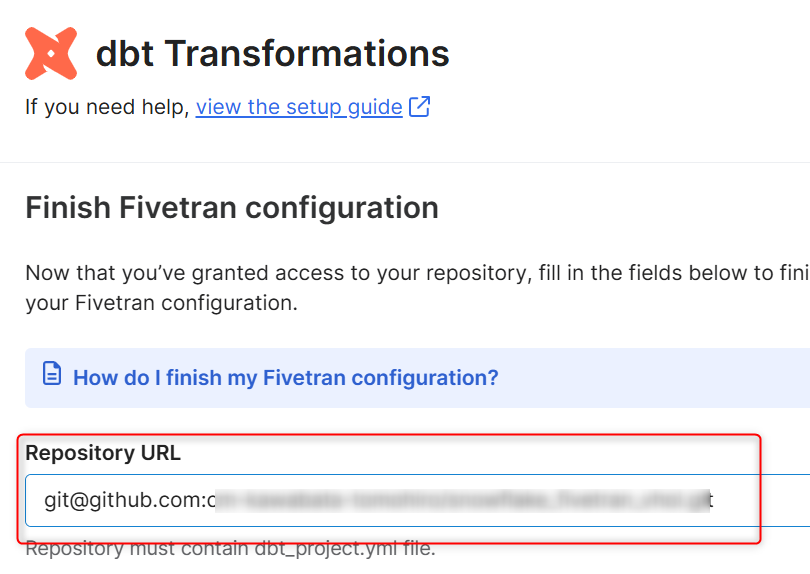This screenshot has height=574, width=810.
Task: Click the "your Fivetran configuration." paragraph line
Action: 162,303
